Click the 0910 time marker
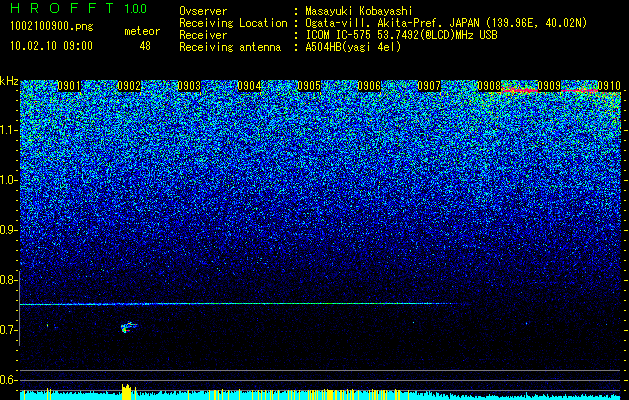This screenshot has height=400, width=629. click(609, 86)
